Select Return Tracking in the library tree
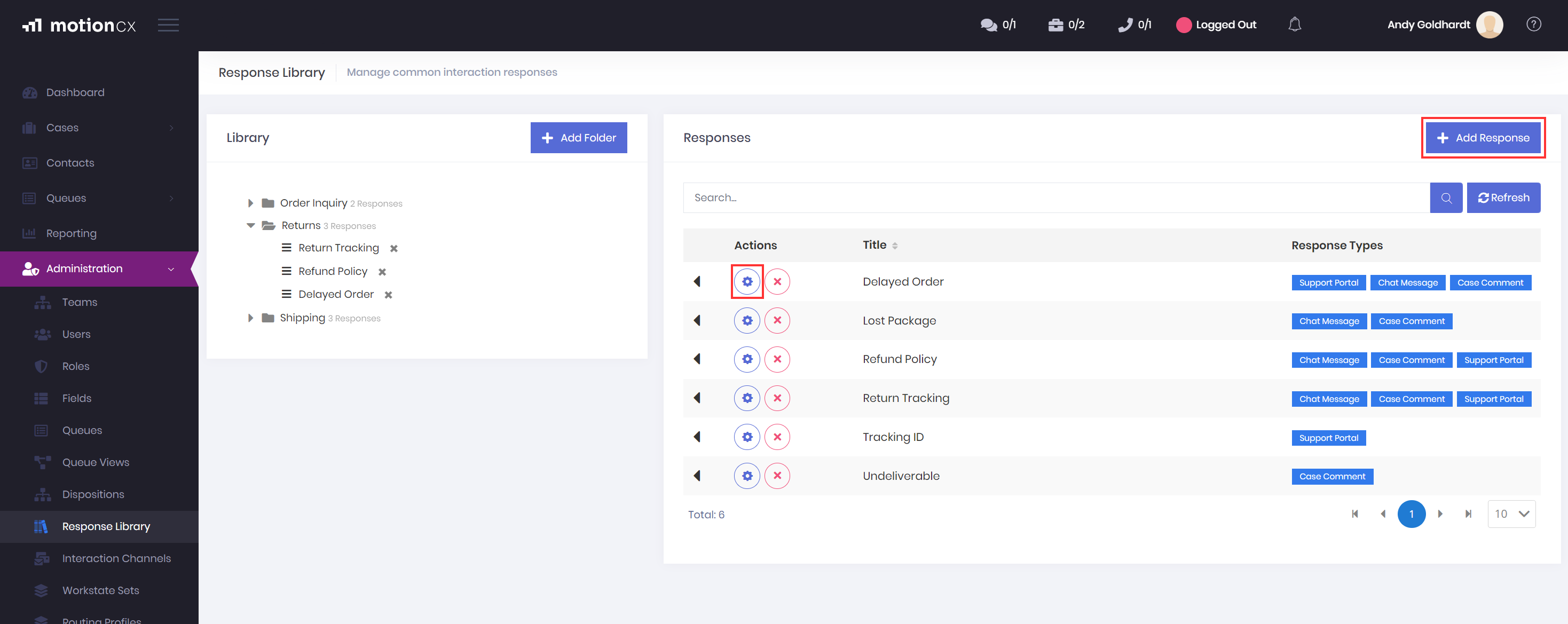Screen dimensions: 1568x624 click(338, 248)
